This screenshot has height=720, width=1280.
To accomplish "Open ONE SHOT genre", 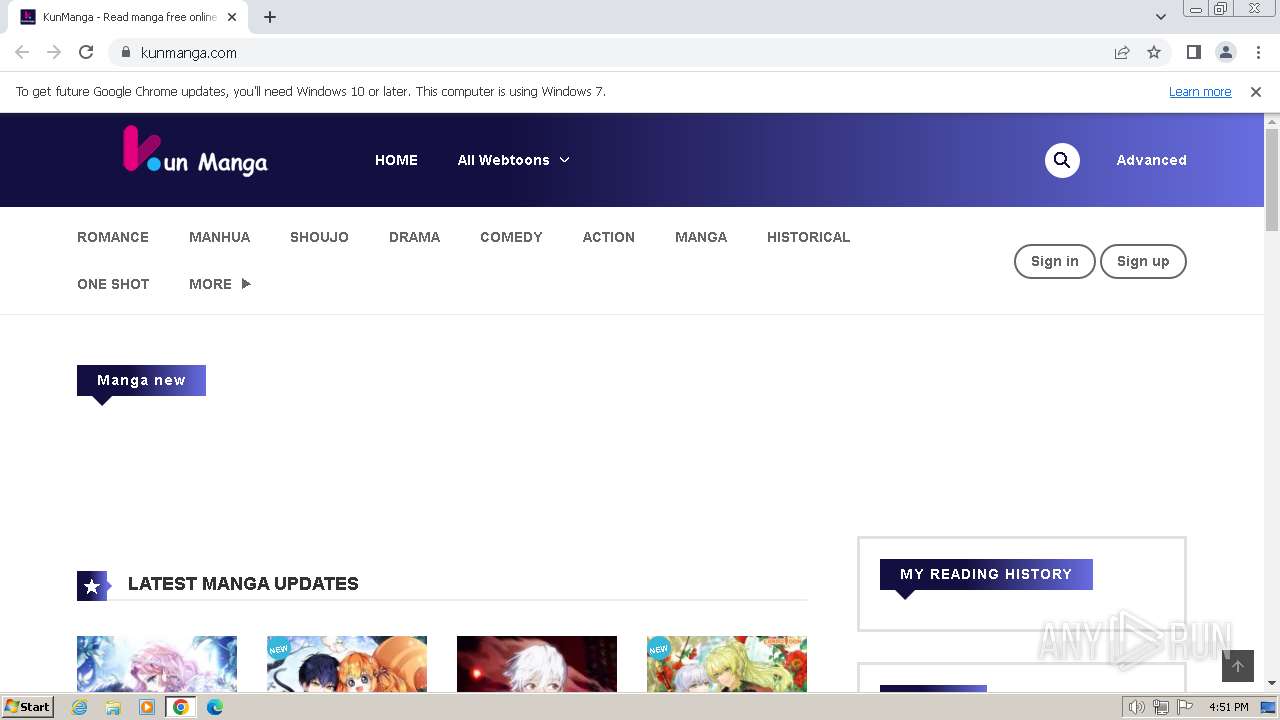I will (113, 284).
